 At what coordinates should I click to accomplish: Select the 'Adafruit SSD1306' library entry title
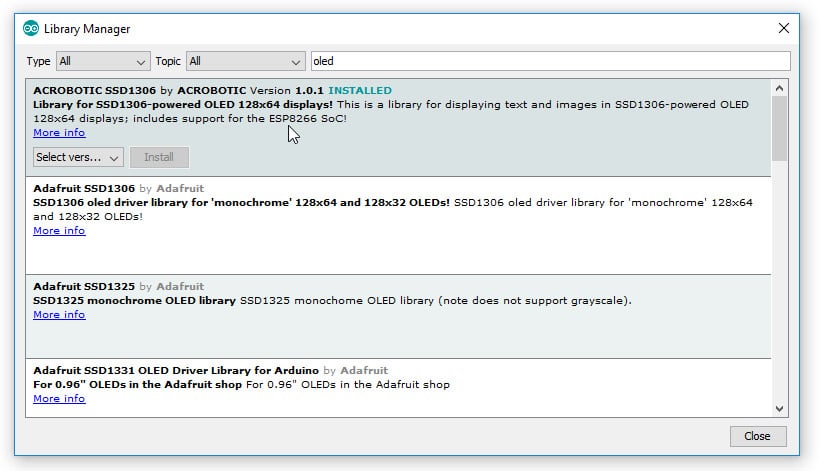pos(84,189)
